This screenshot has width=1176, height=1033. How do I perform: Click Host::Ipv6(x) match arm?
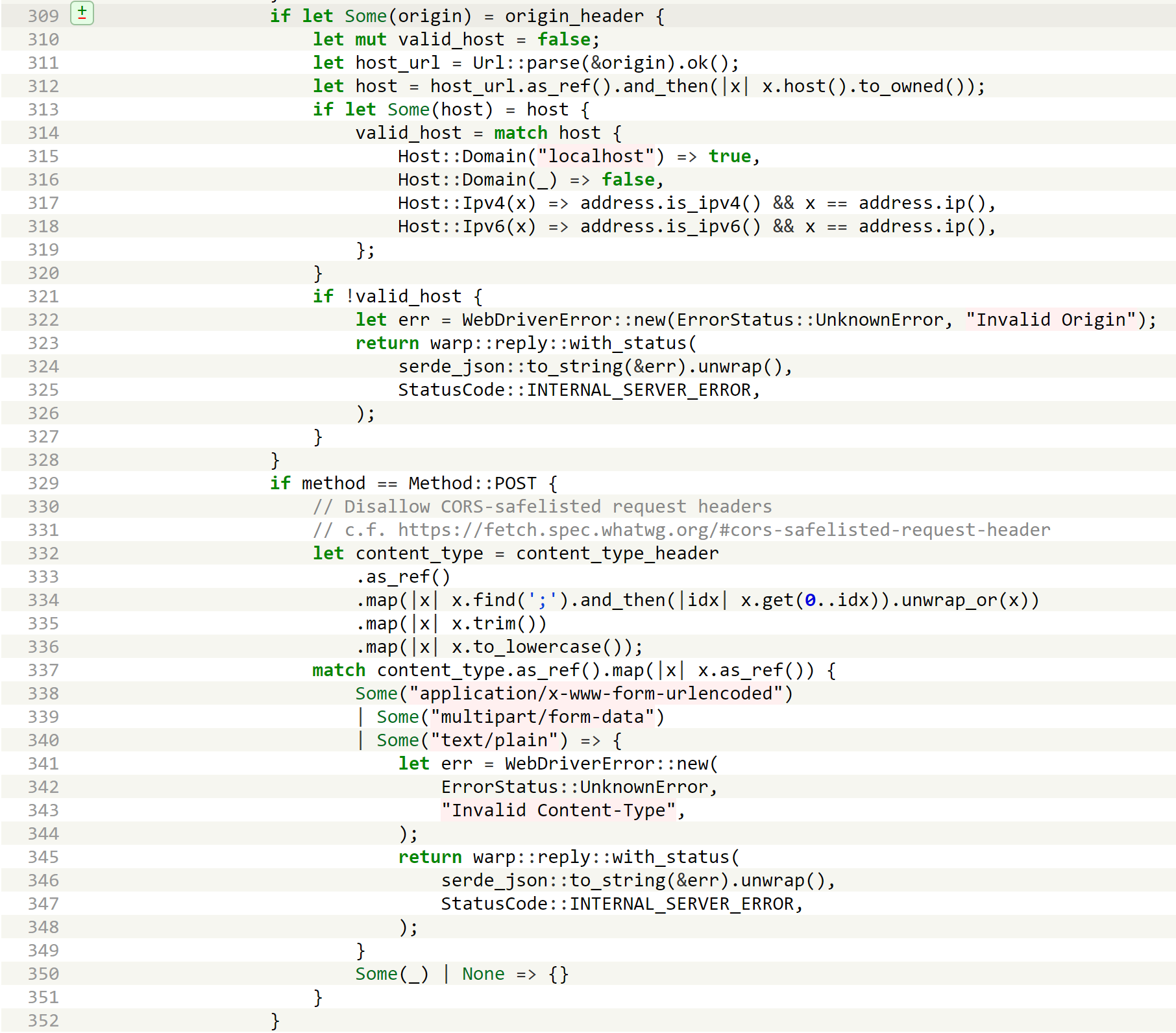pos(467,226)
